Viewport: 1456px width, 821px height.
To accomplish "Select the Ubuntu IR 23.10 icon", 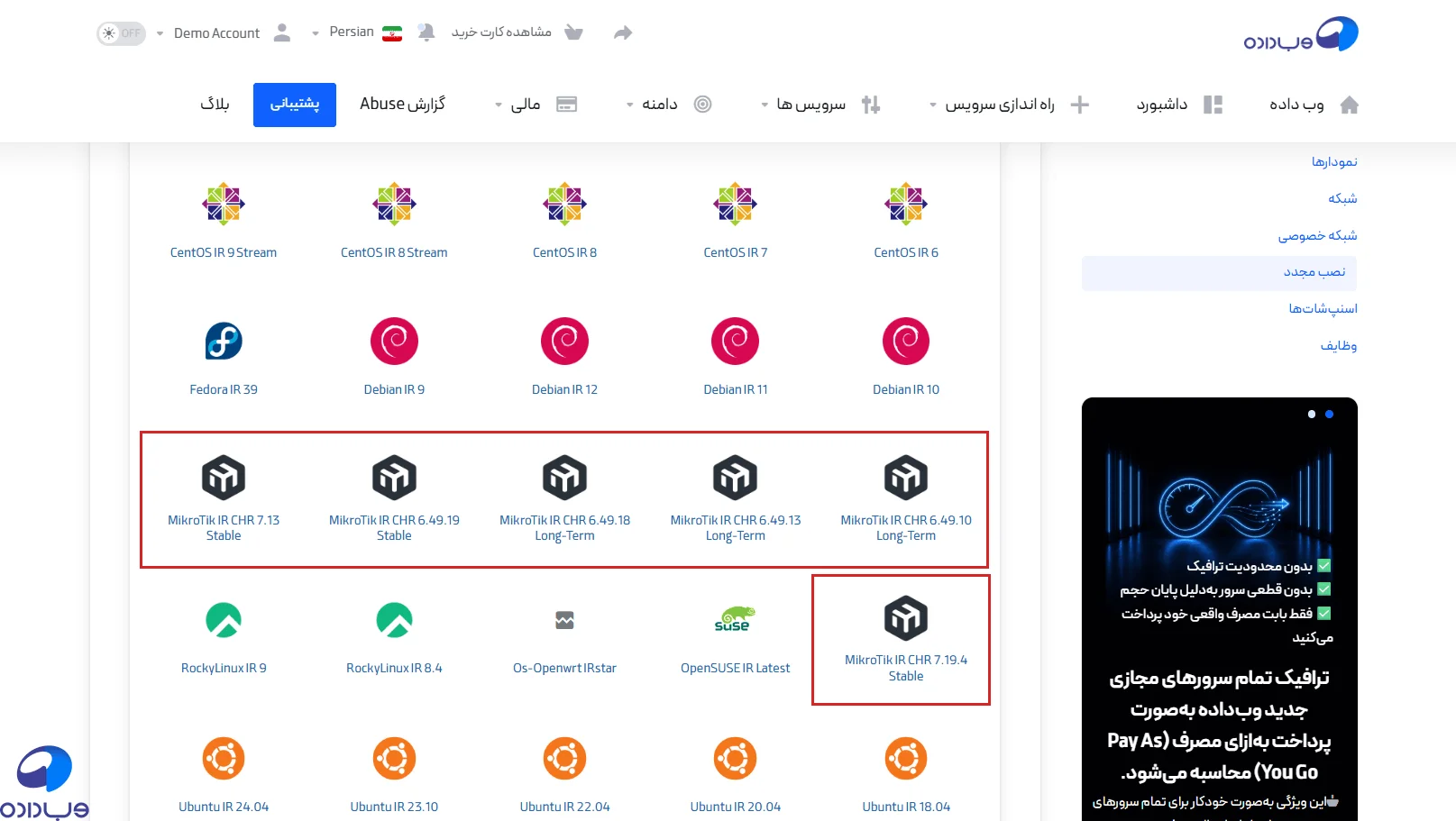I will 394,759.
